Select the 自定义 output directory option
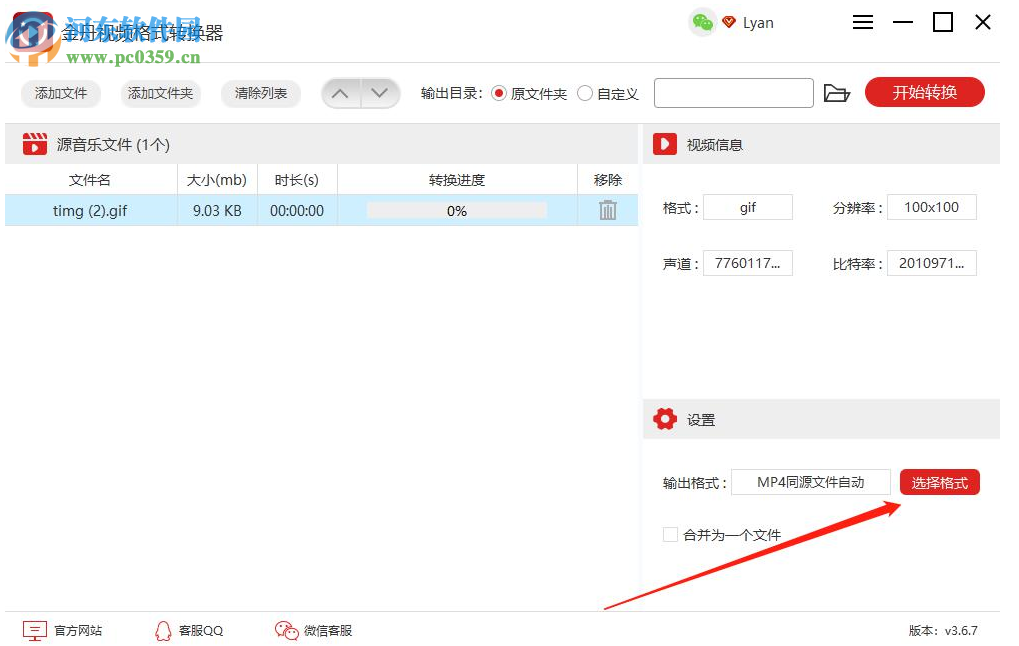 (584, 93)
